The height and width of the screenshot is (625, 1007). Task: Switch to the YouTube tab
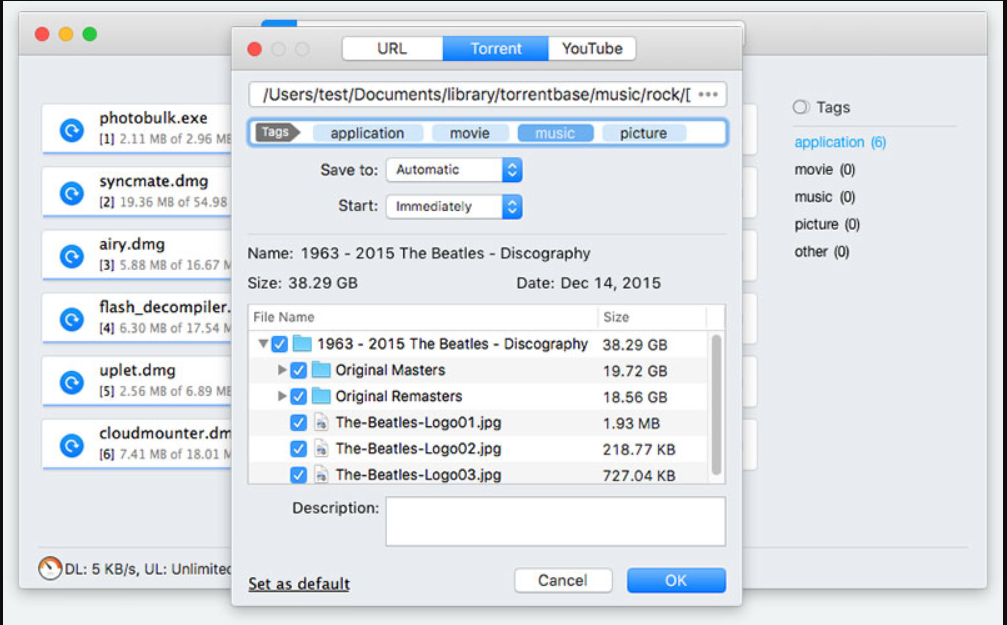[x=592, y=49]
